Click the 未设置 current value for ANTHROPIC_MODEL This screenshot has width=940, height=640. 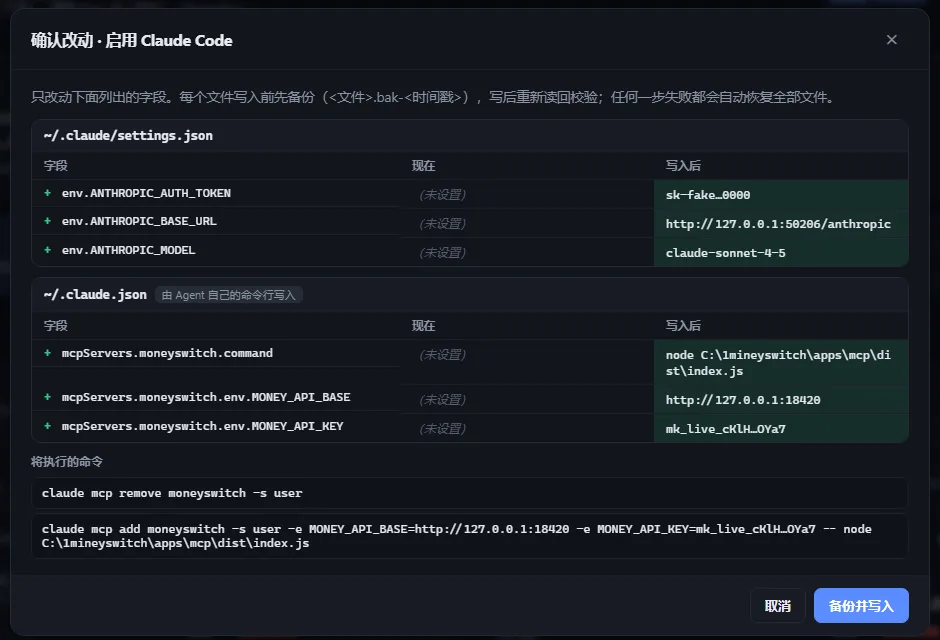coord(442,253)
